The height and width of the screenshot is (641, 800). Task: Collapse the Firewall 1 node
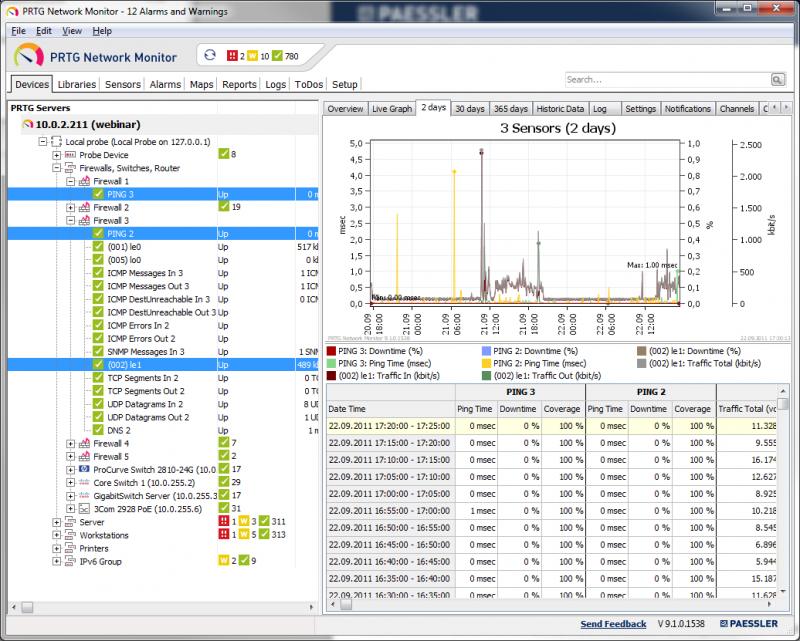point(70,181)
